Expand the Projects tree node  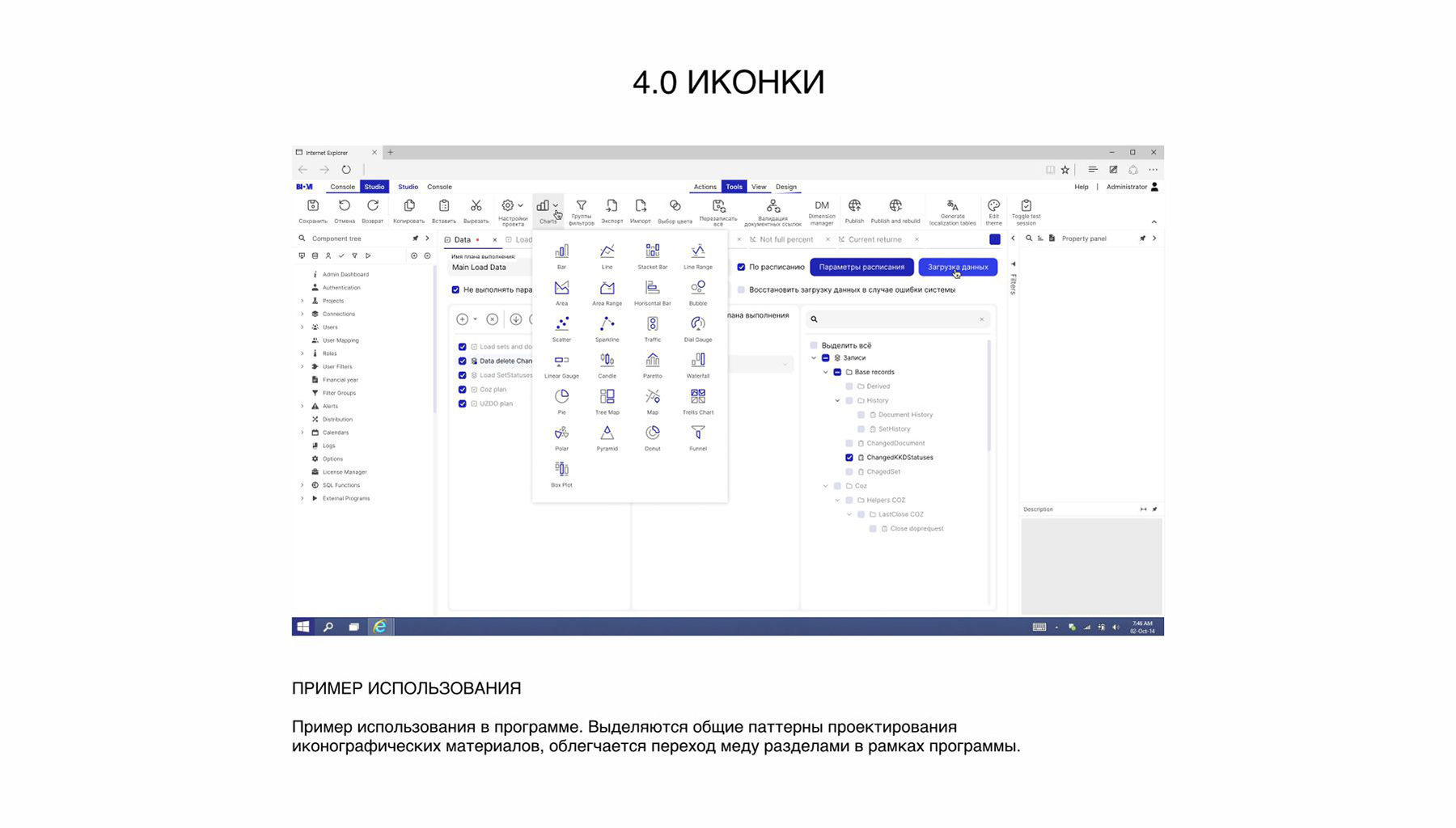click(303, 301)
